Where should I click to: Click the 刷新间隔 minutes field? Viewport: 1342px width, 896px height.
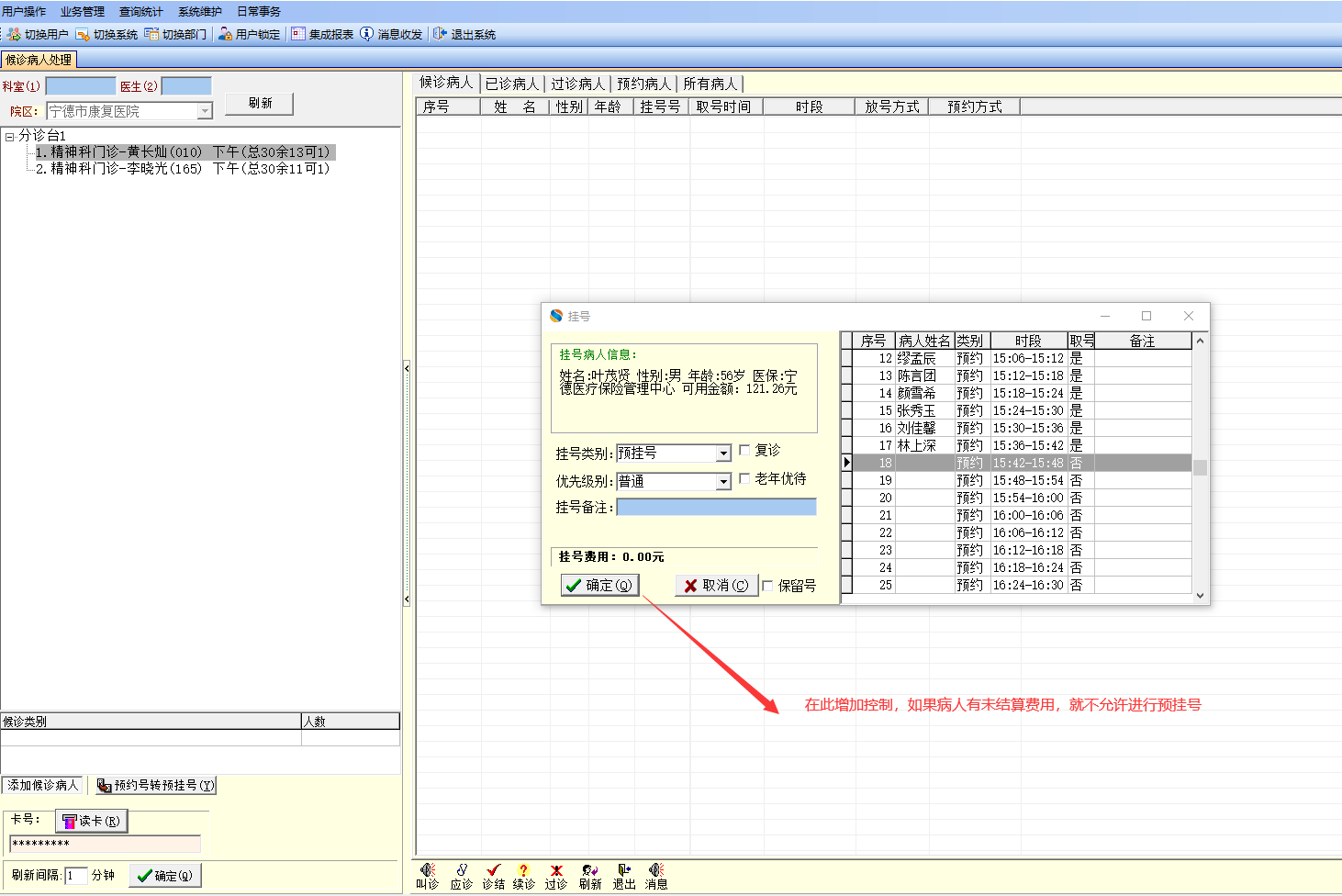click(76, 876)
